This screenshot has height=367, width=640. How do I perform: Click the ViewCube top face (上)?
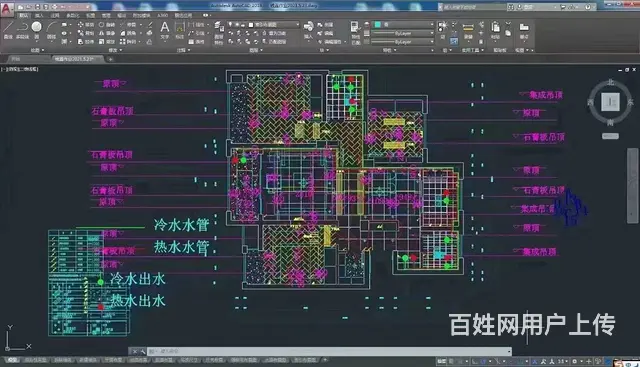[610, 102]
